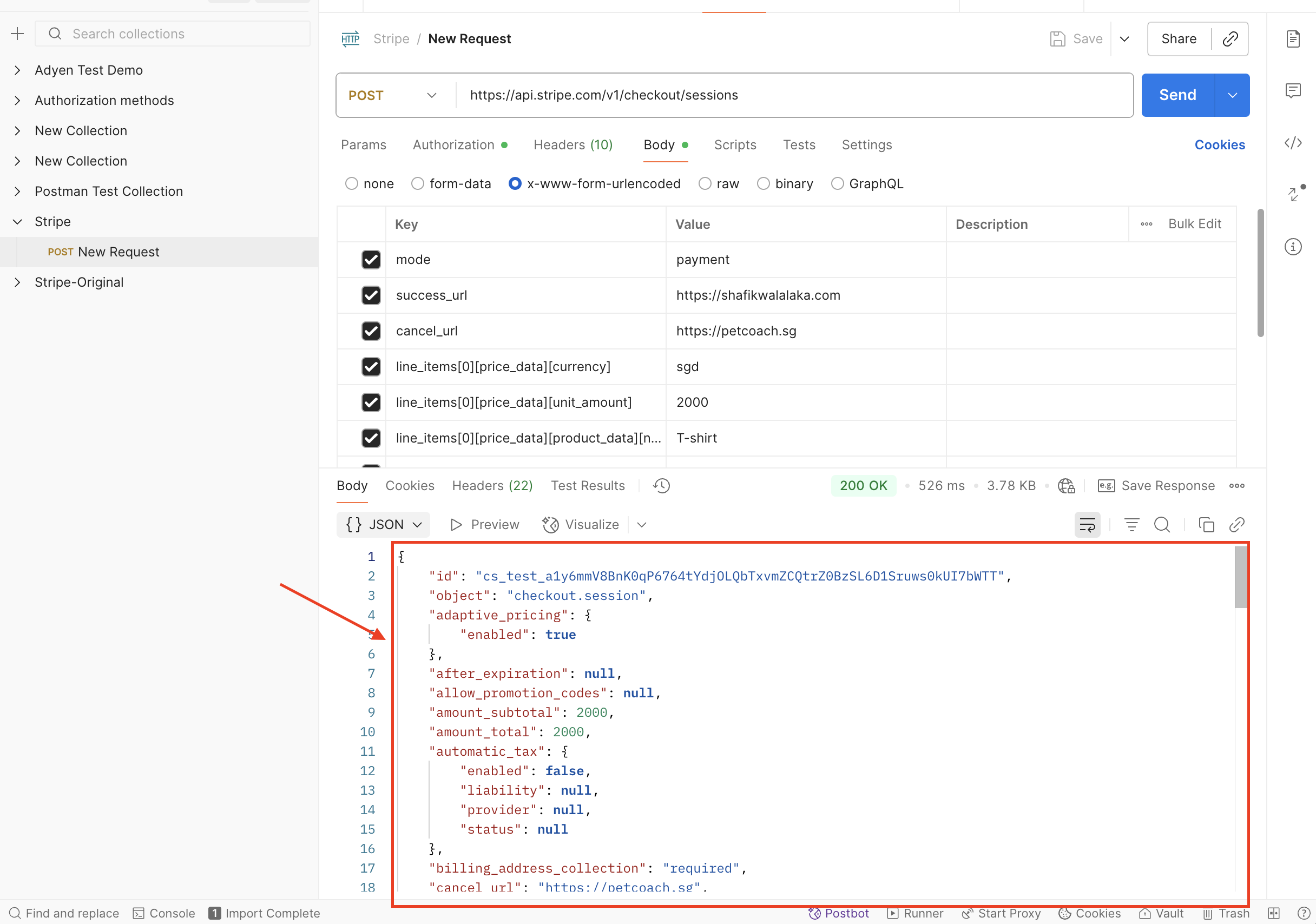Screen dimensions: 1316x924
Task: Open the table column options ellipsis
Action: (x=1146, y=224)
